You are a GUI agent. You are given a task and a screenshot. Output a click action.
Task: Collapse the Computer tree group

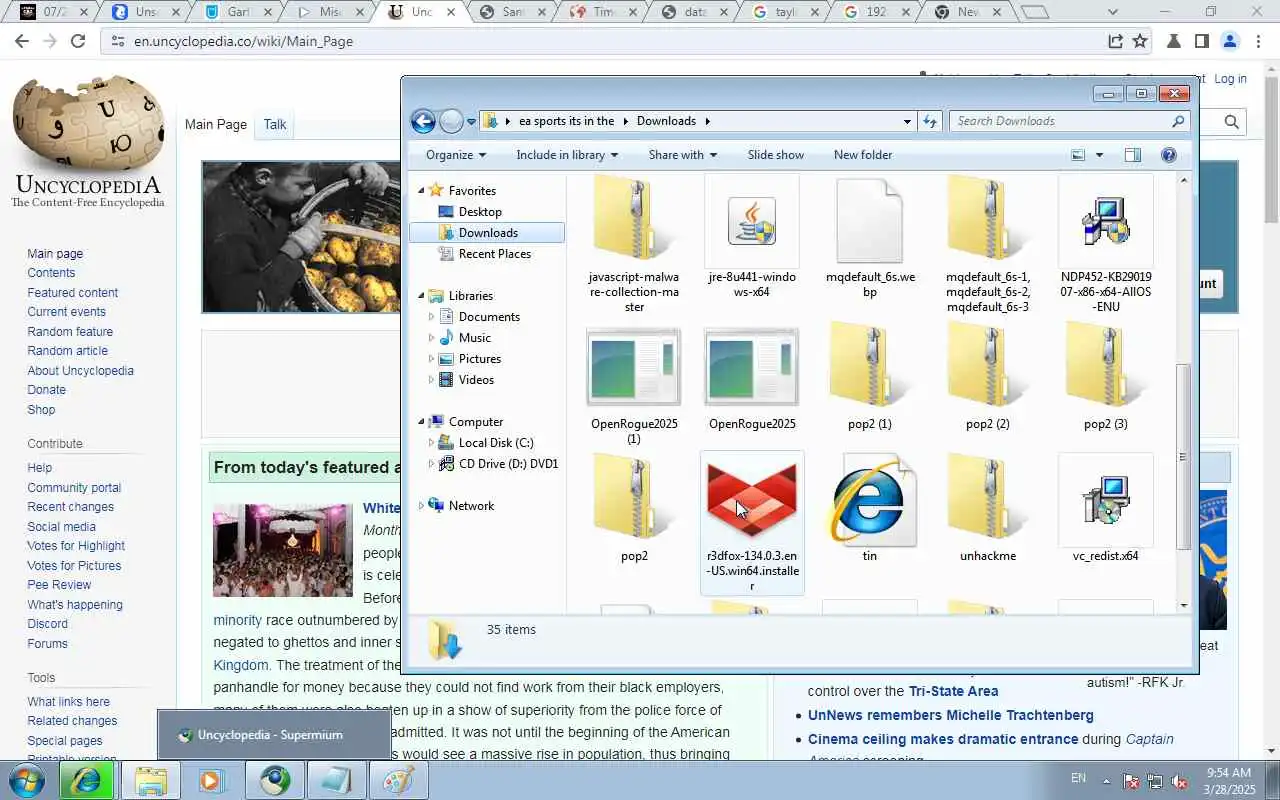click(x=421, y=422)
